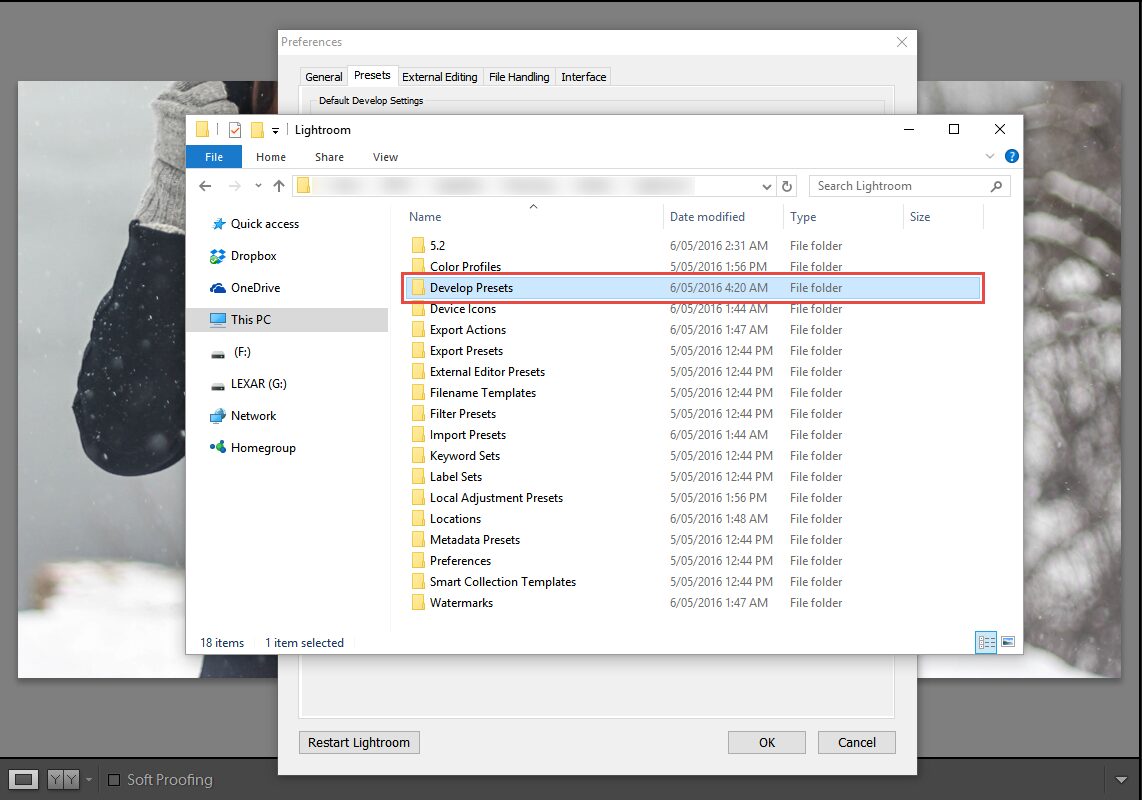The height and width of the screenshot is (800, 1142).
Task: Click the Explorer title bar folder icon
Action: (x=202, y=130)
